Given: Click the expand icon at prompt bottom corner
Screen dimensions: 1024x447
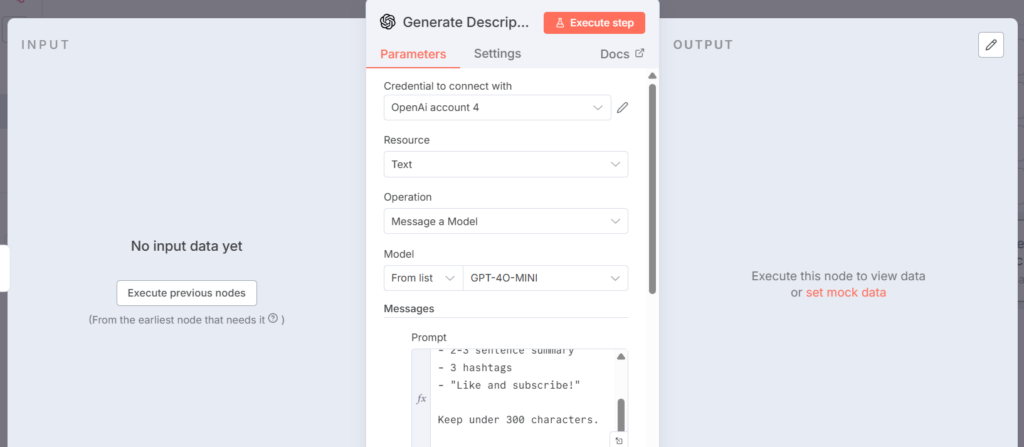Looking at the screenshot, I should pyautogui.click(x=619, y=440).
